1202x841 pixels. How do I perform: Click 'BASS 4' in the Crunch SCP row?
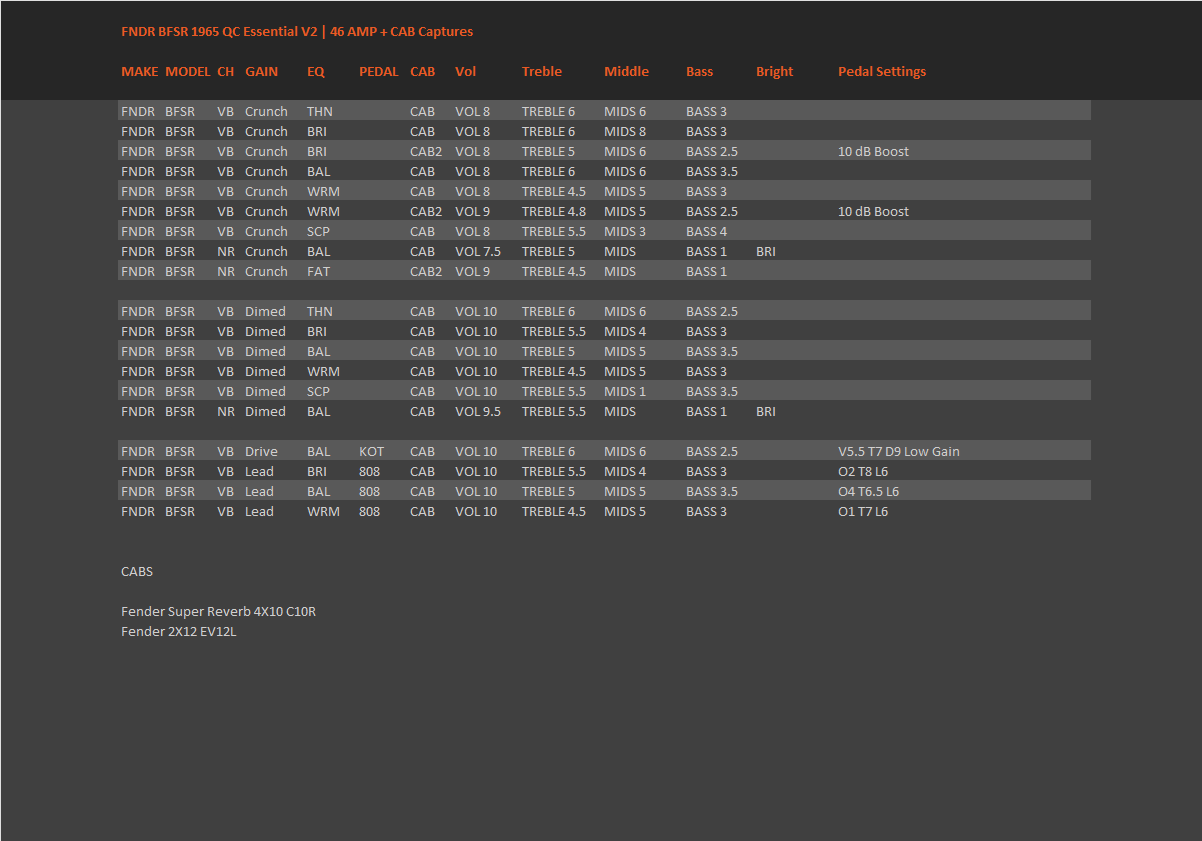pyautogui.click(x=706, y=231)
